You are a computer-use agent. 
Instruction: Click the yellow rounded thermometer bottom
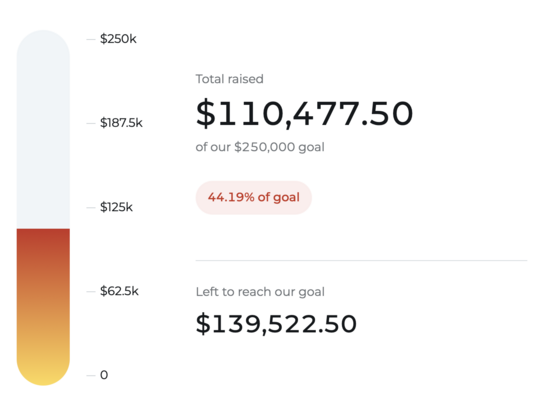43,368
